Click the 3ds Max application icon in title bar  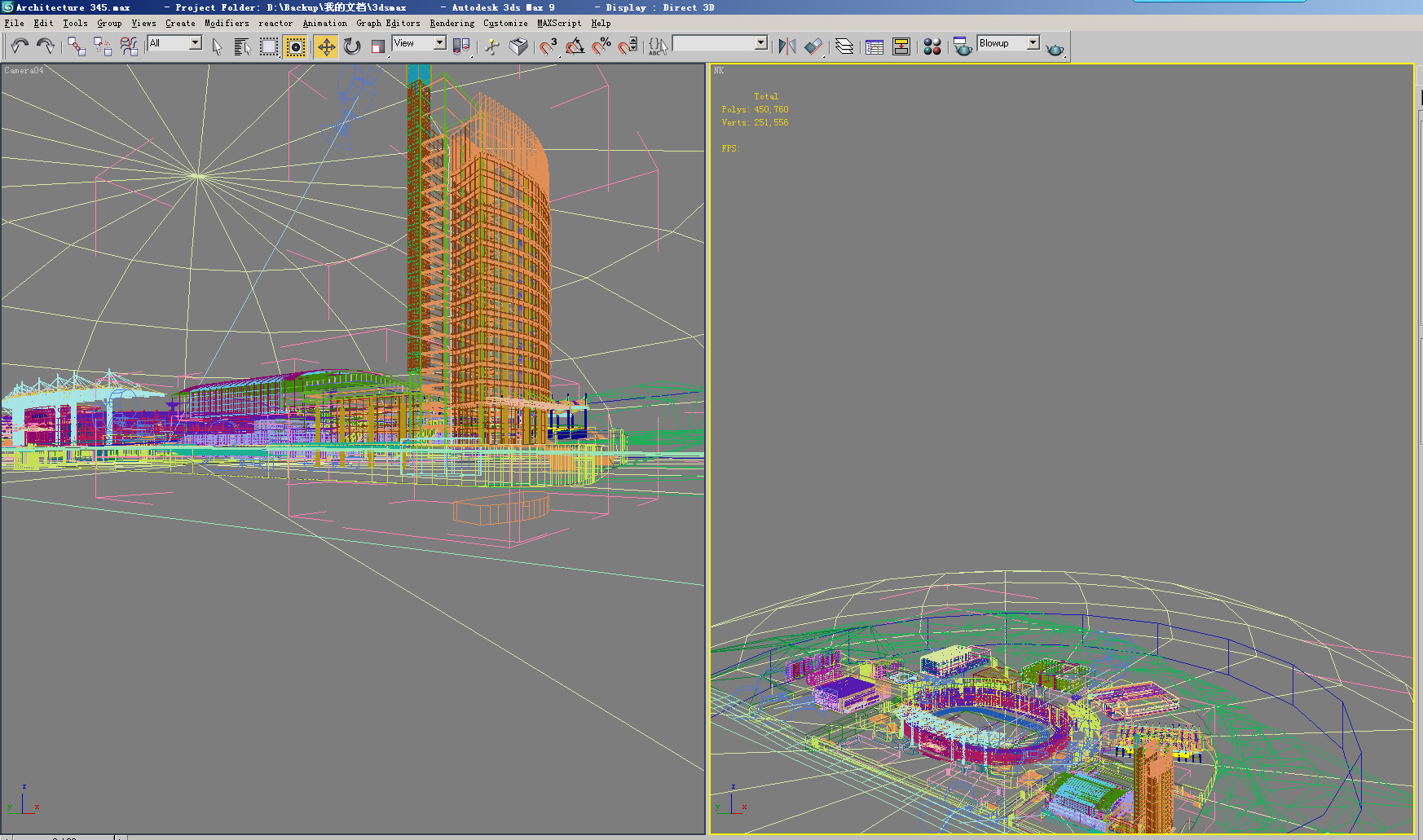tap(7, 7)
